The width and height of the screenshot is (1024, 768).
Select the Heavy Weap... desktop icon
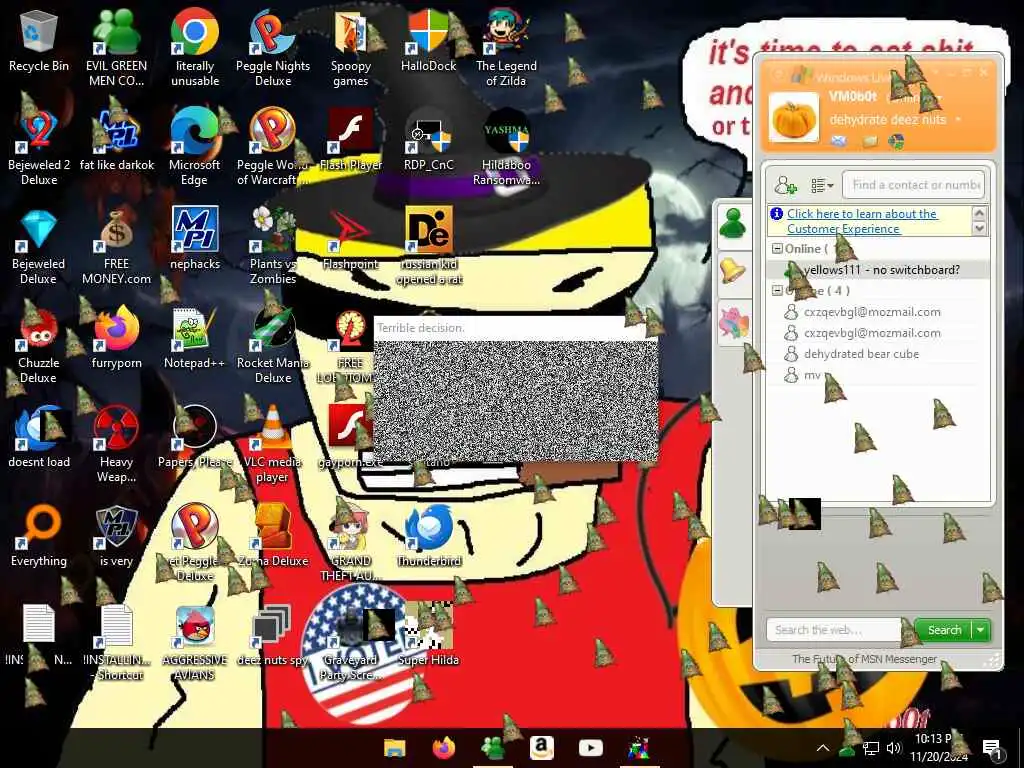pos(116,445)
